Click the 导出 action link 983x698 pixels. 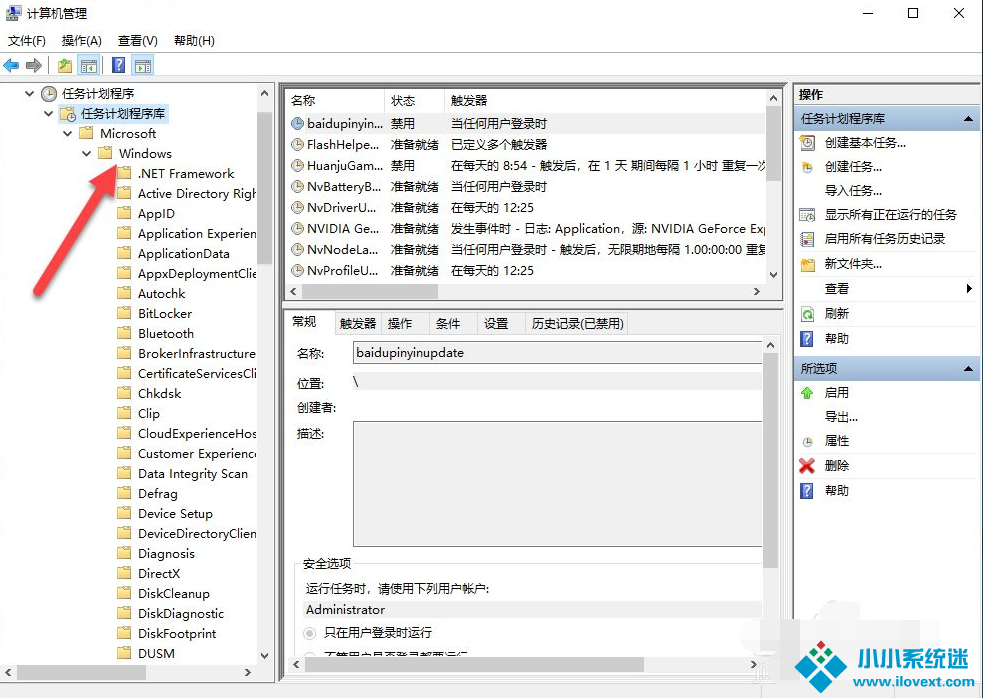point(841,417)
